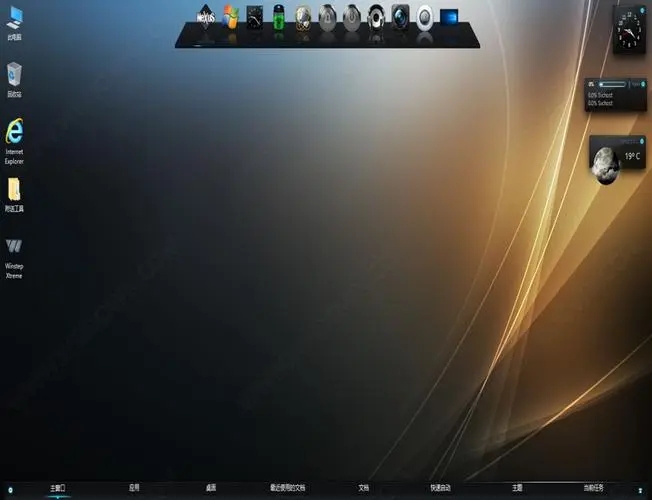Select the 快速启动 tab
The height and width of the screenshot is (500, 652).
(440, 488)
